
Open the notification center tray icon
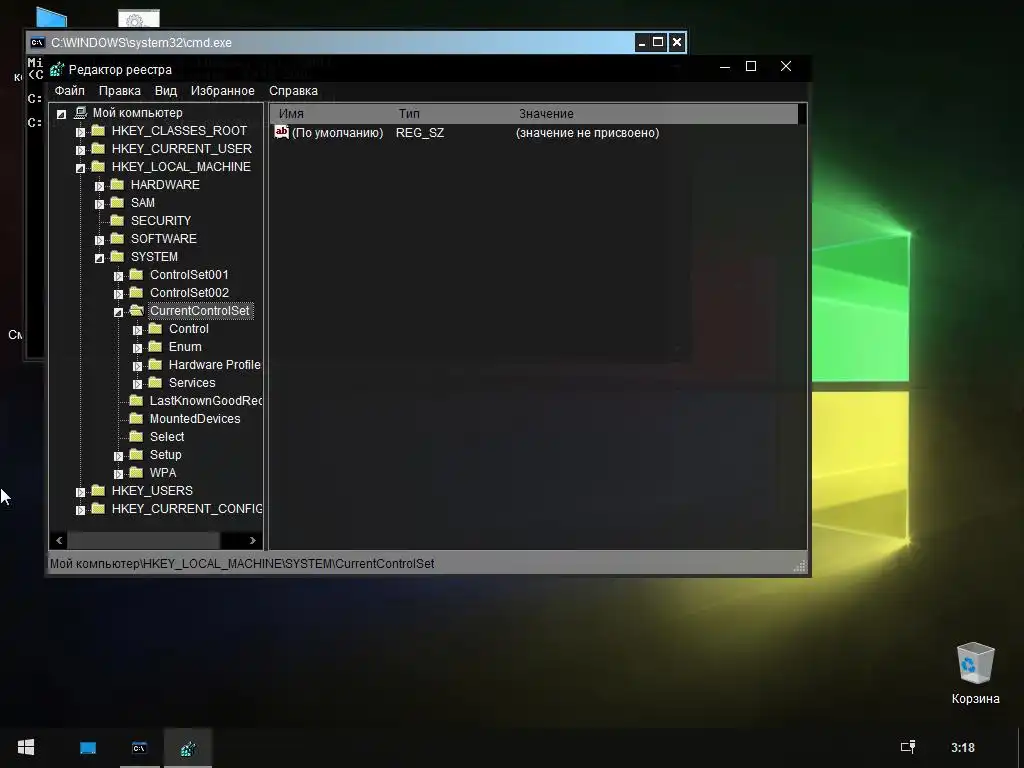pyautogui.click(x=908, y=747)
